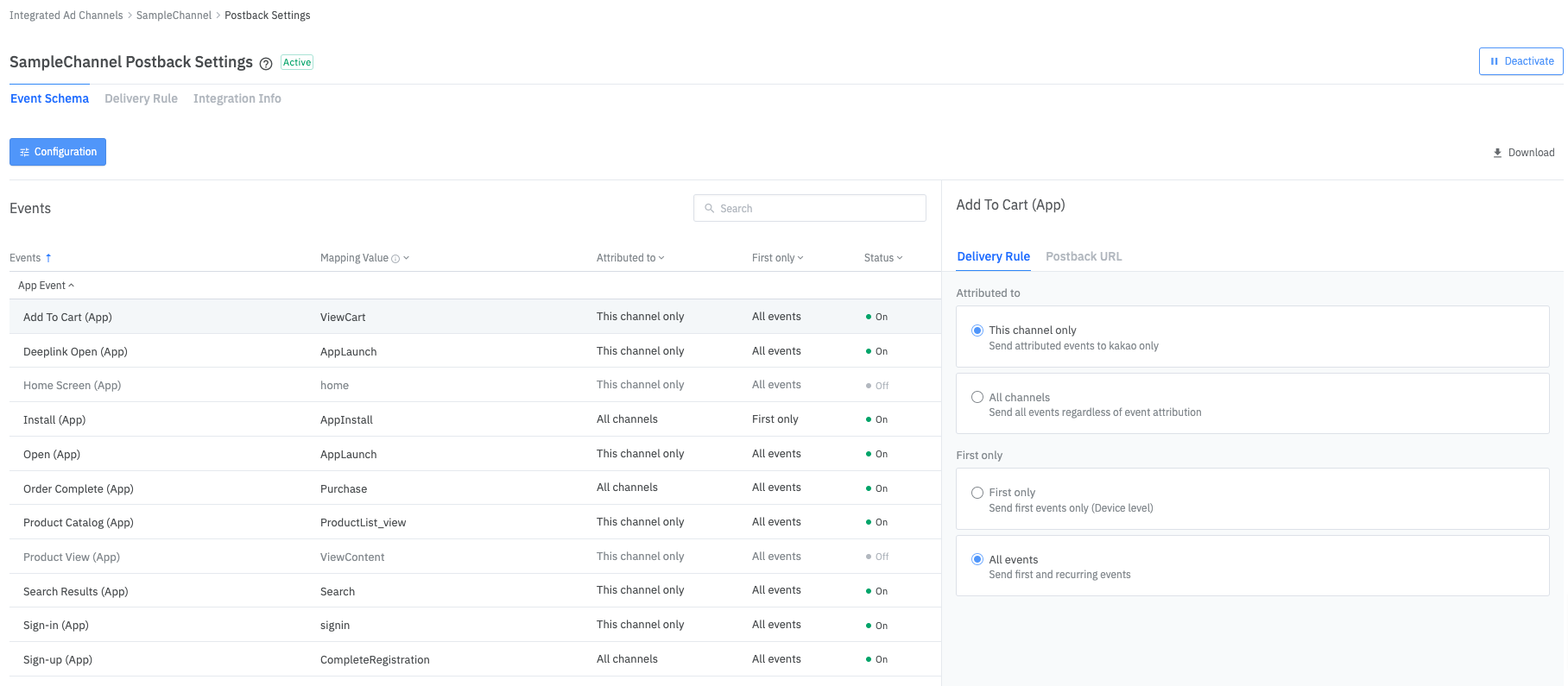Go to SampleChannel breadcrumb
The image size is (1568, 686).
click(x=174, y=16)
